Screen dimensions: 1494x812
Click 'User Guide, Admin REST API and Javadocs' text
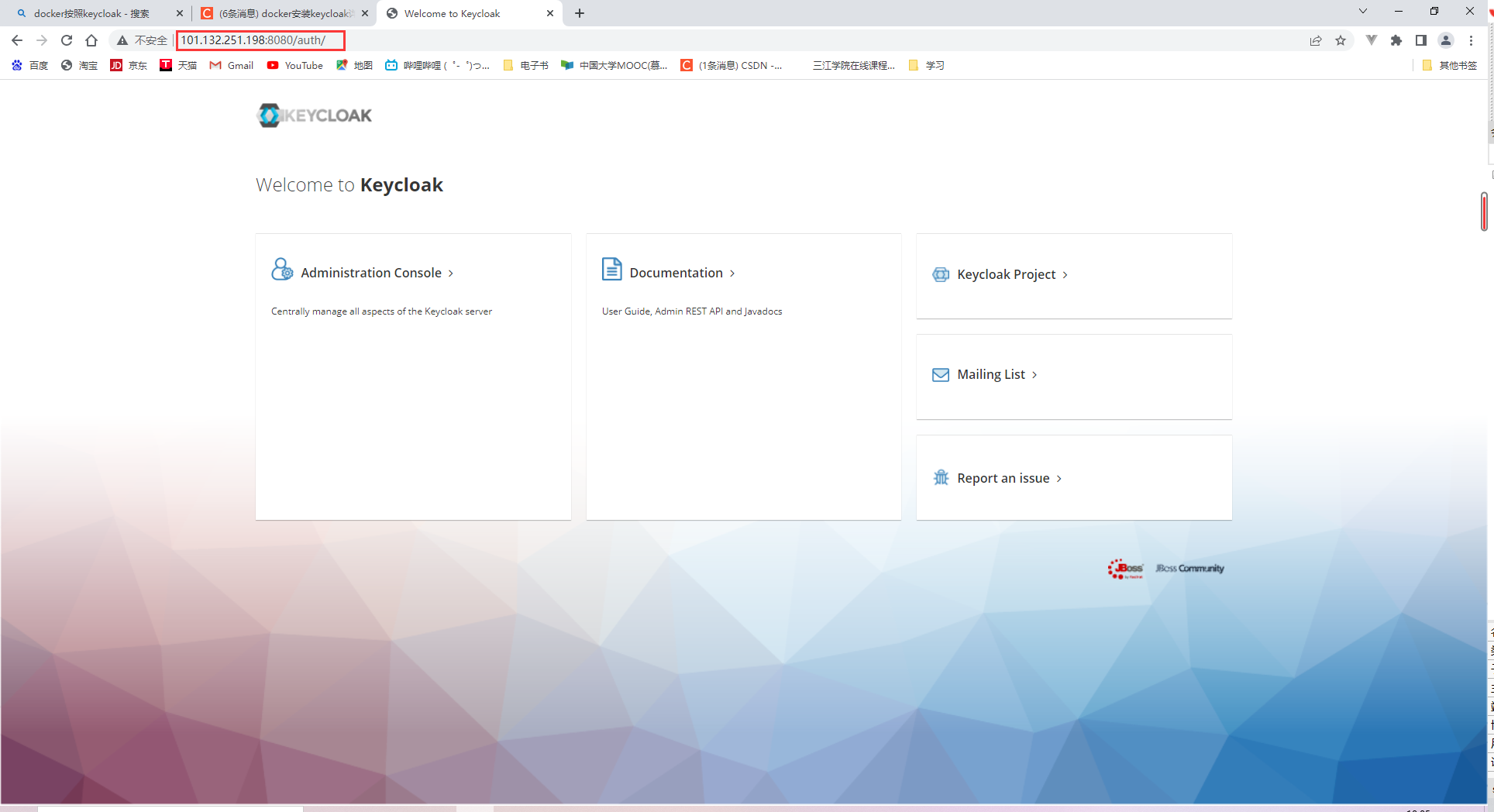[x=692, y=311]
